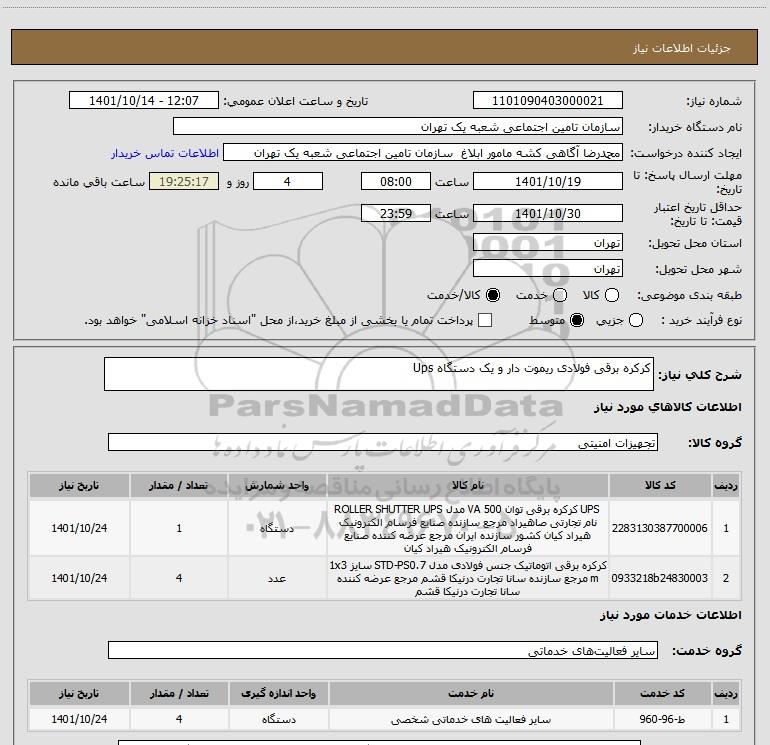Click the delivery province field استان محل تحویل
Viewport: 770px width, 745px height.
point(548,243)
